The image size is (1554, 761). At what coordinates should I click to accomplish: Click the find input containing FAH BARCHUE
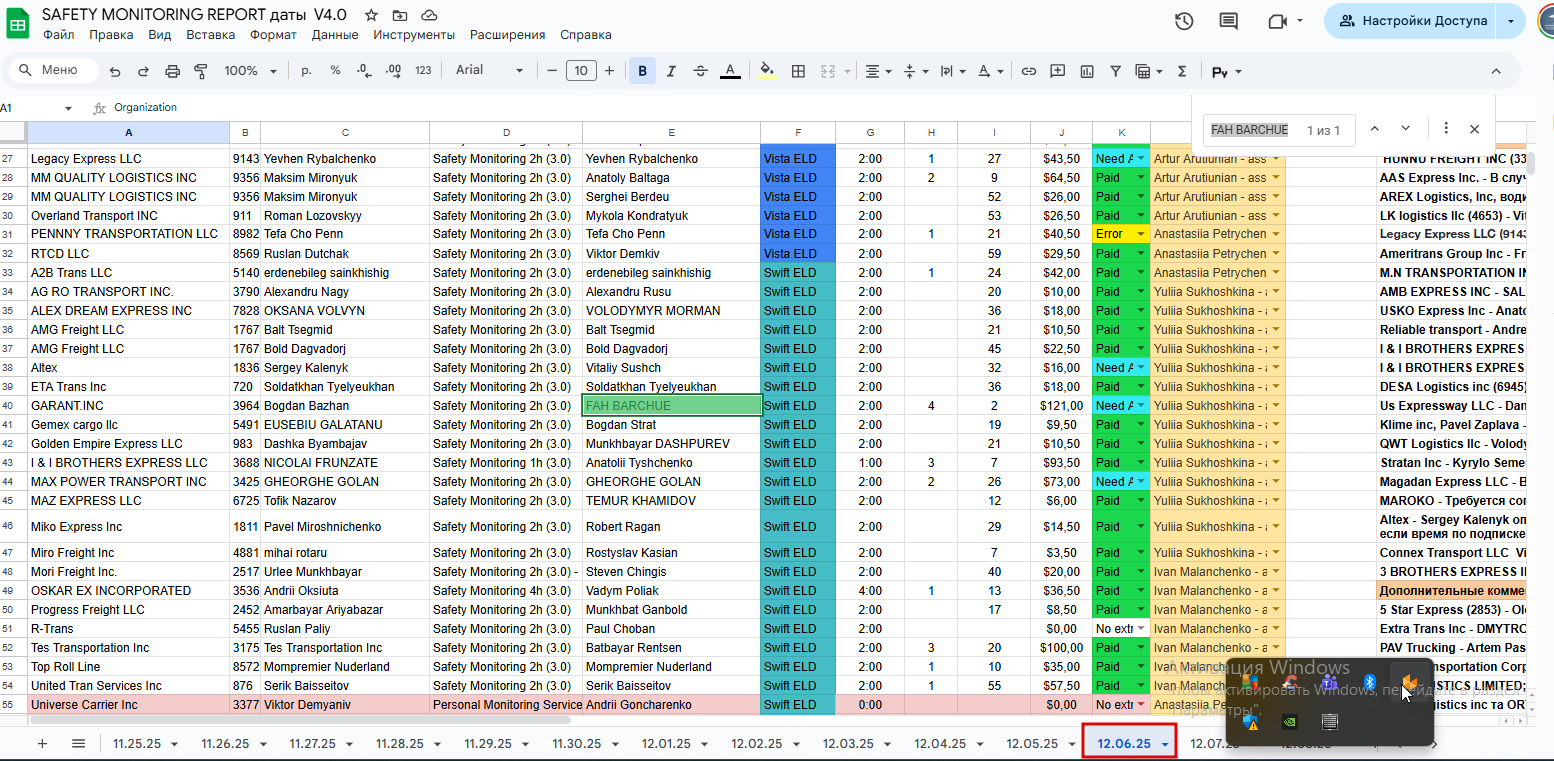(1249, 130)
